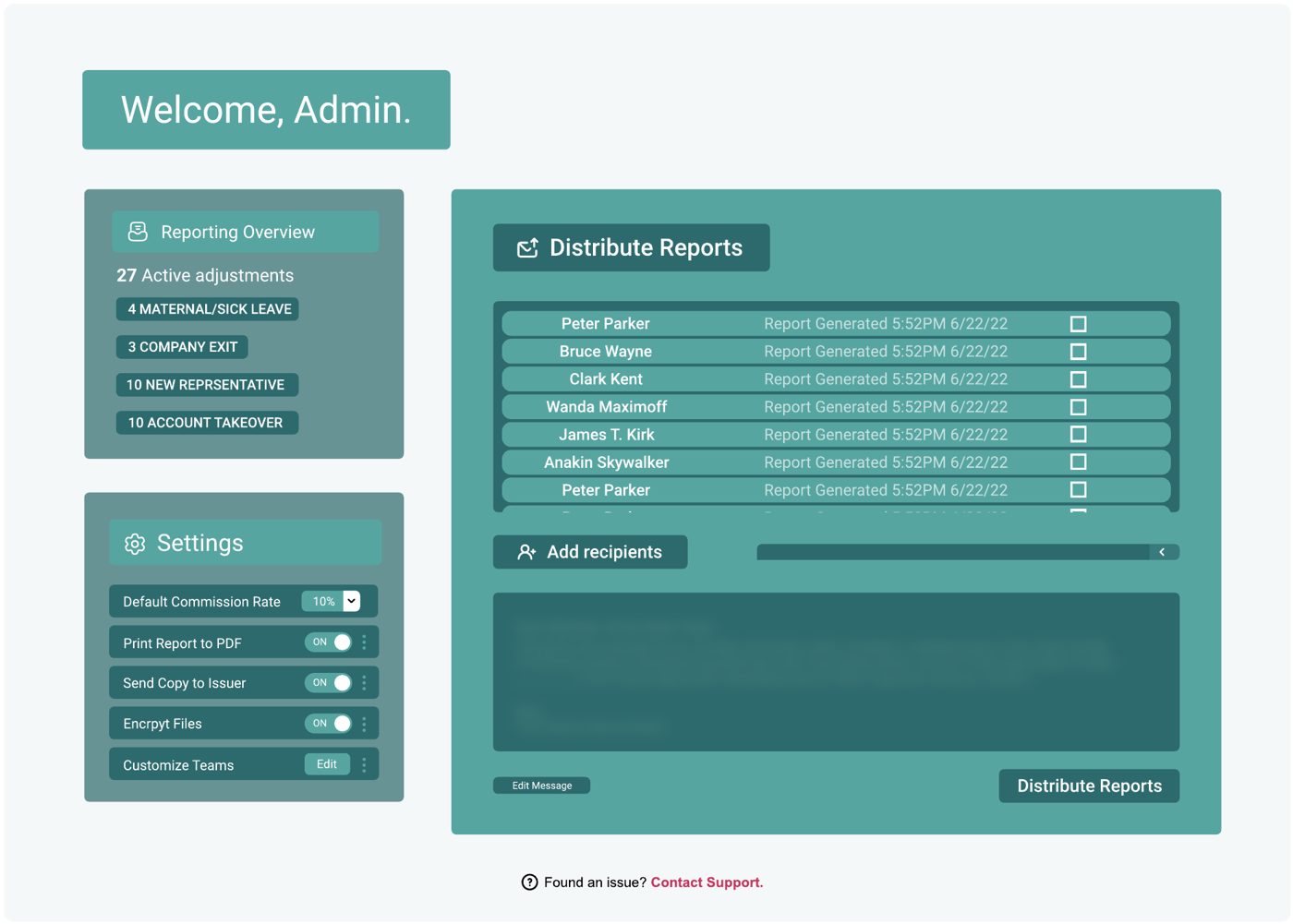The width and height of the screenshot is (1293, 924).
Task: Open three-dot menu for Customize Teams
Action: [x=364, y=764]
